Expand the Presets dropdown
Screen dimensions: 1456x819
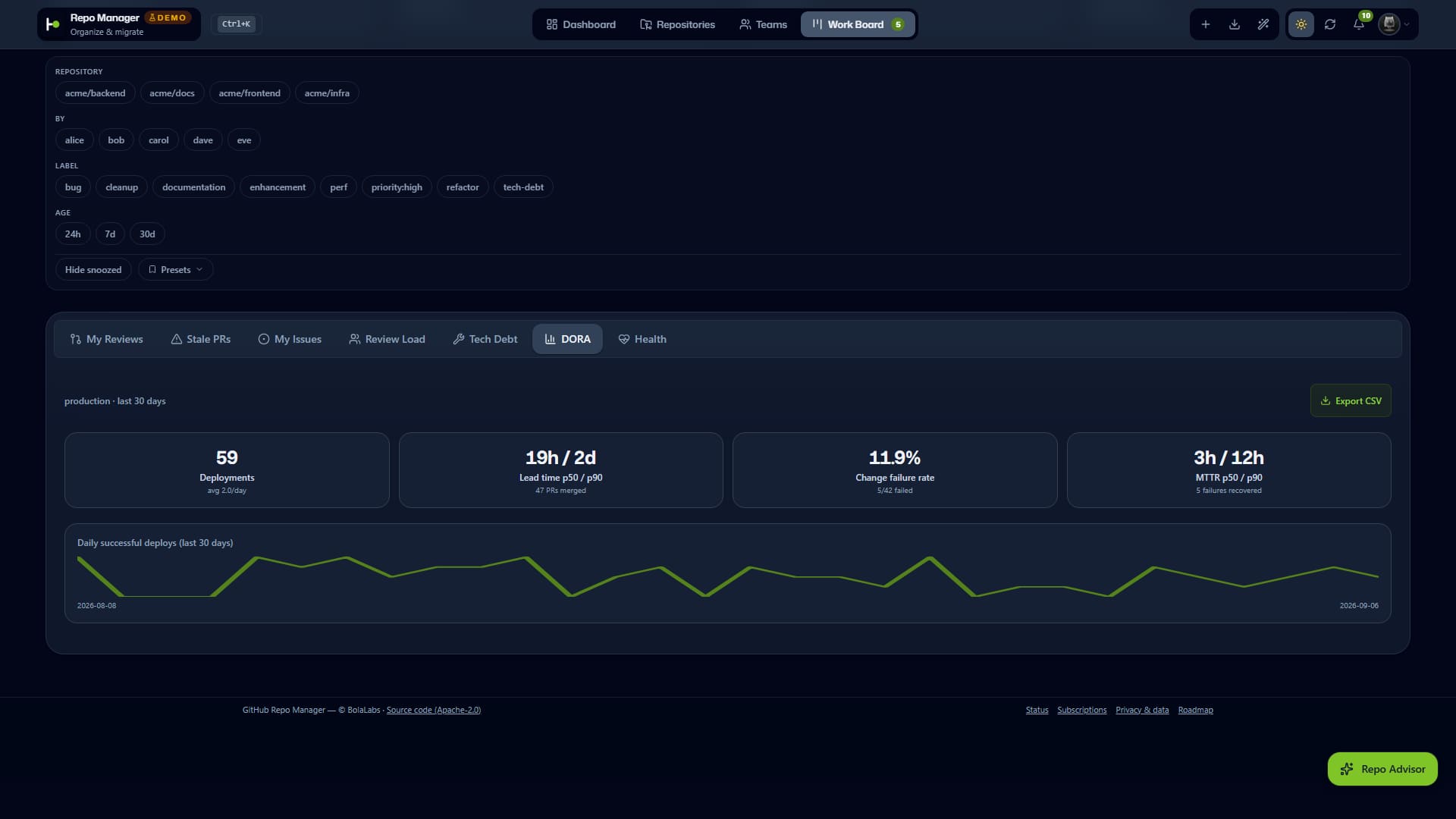[x=175, y=270]
